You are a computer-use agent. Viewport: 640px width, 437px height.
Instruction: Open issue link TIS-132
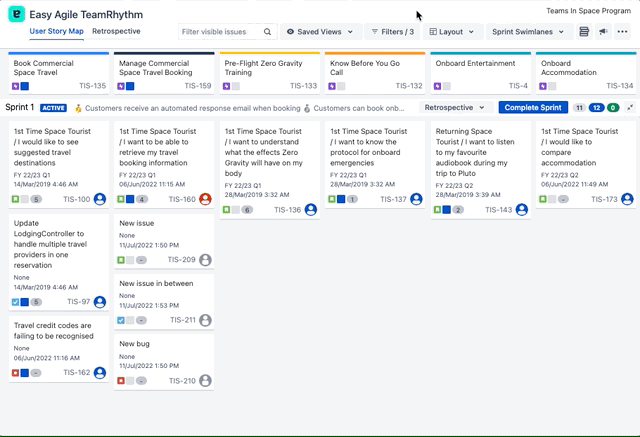click(x=409, y=86)
